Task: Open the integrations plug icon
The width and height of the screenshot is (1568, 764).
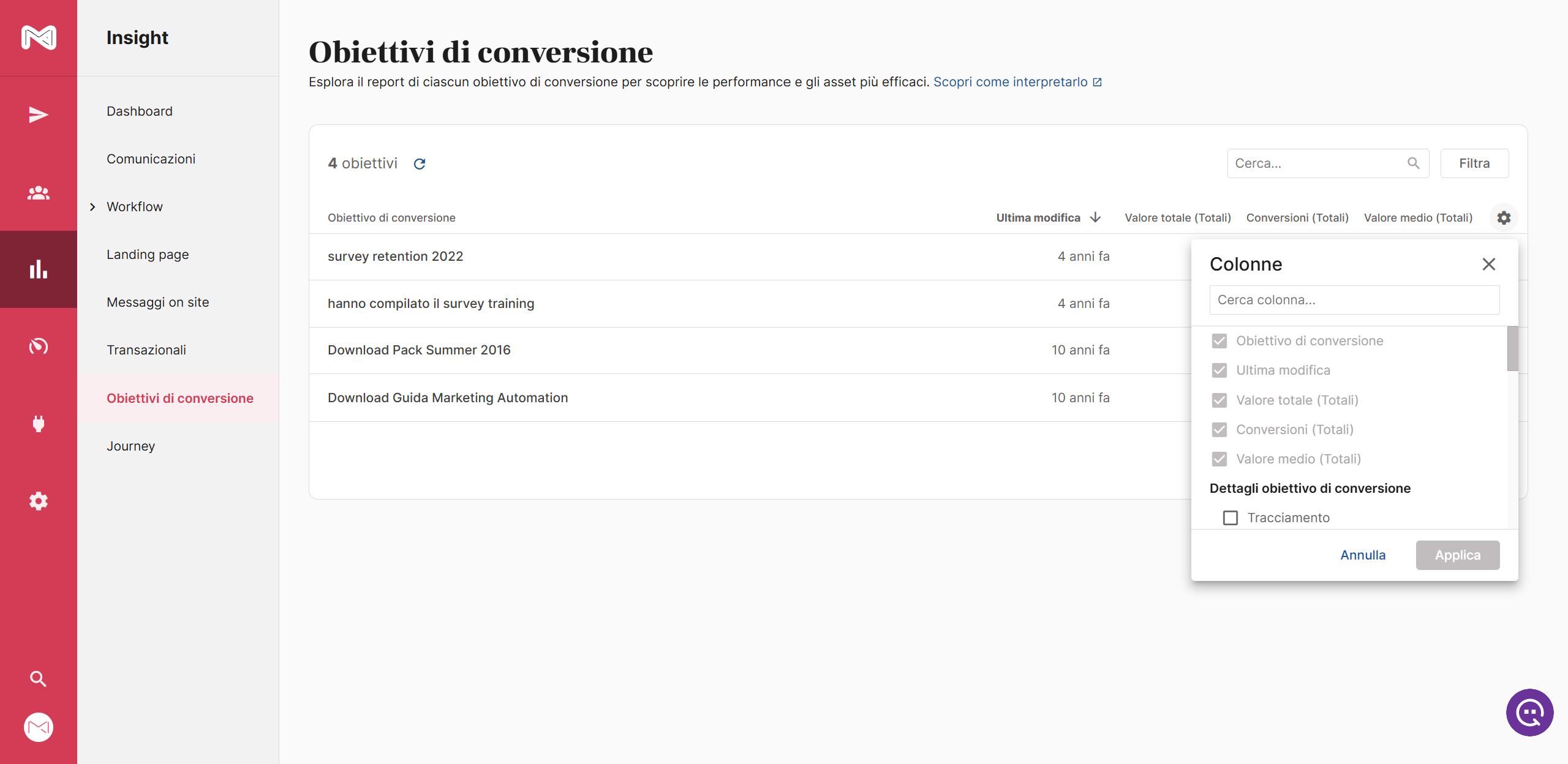Action: (39, 424)
